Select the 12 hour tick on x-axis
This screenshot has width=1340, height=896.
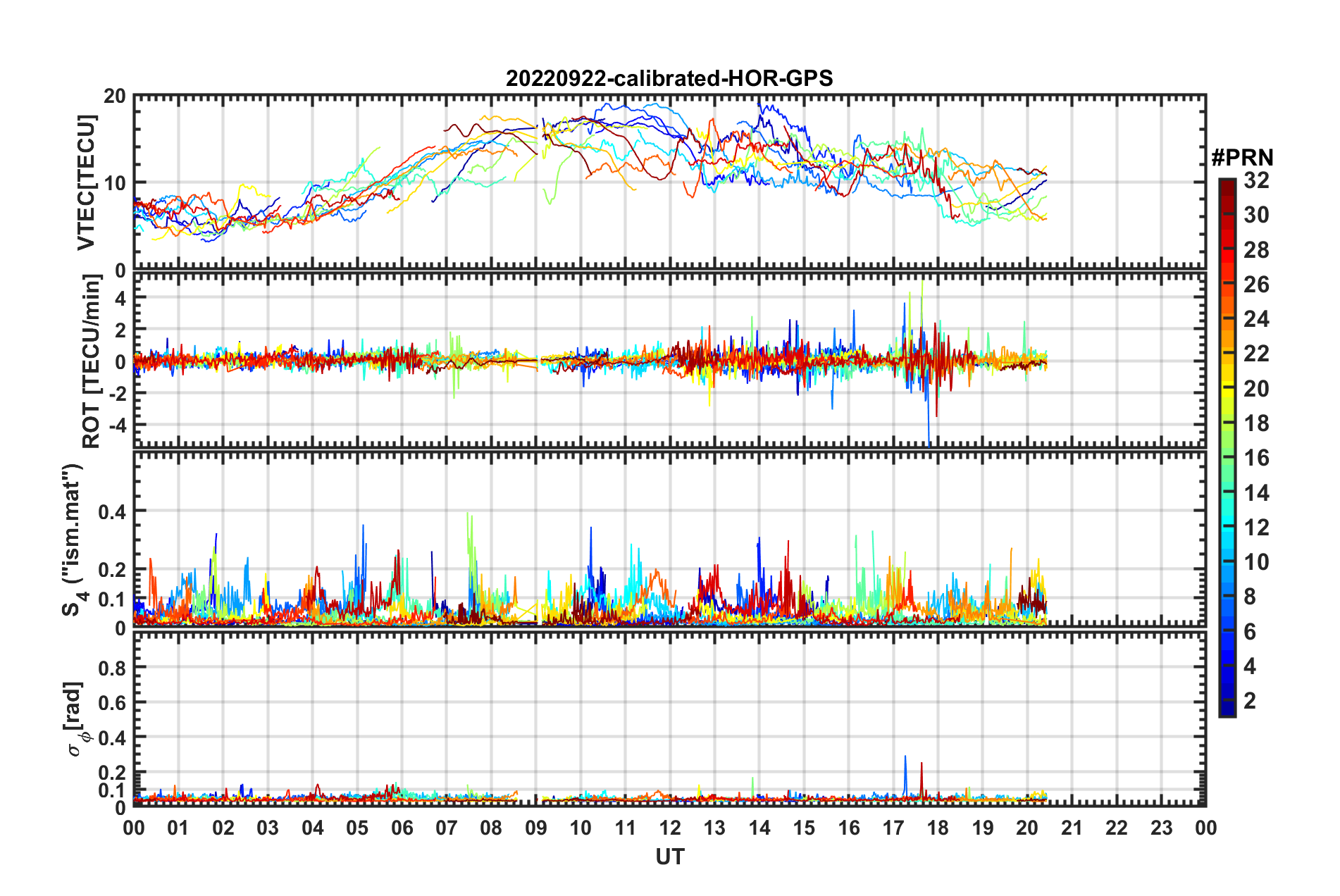670,828
